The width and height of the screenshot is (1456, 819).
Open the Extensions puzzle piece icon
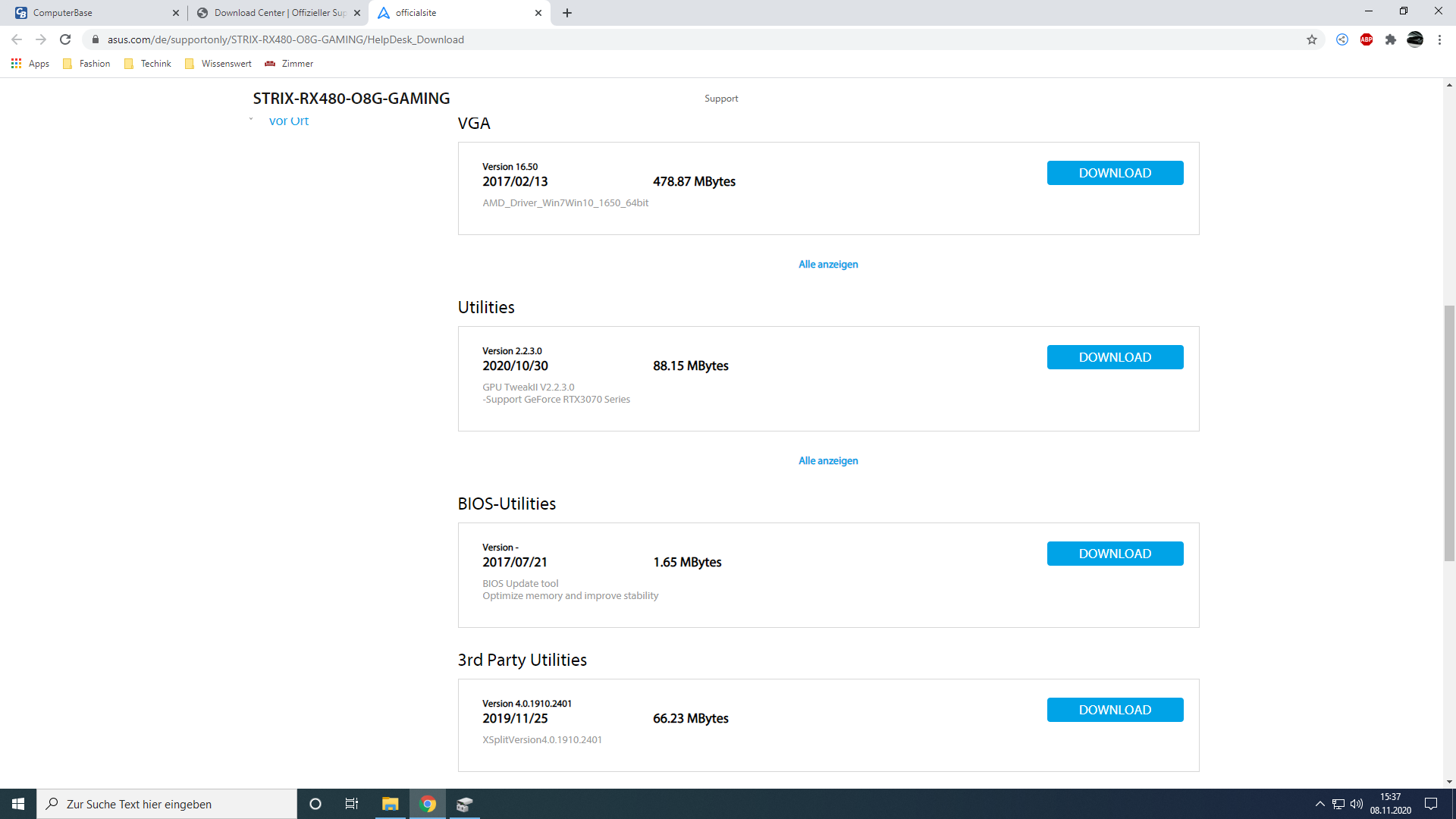click(1391, 39)
